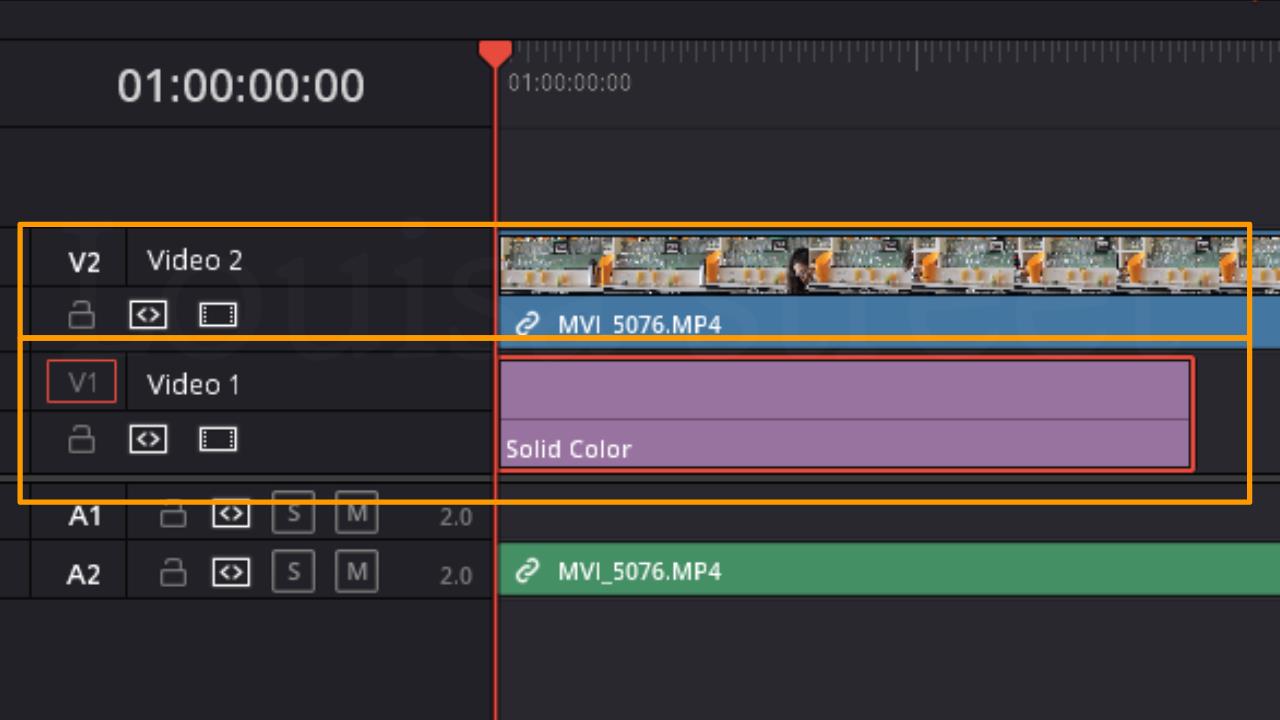
Task: Select the V1 destination control
Action: (x=81, y=382)
